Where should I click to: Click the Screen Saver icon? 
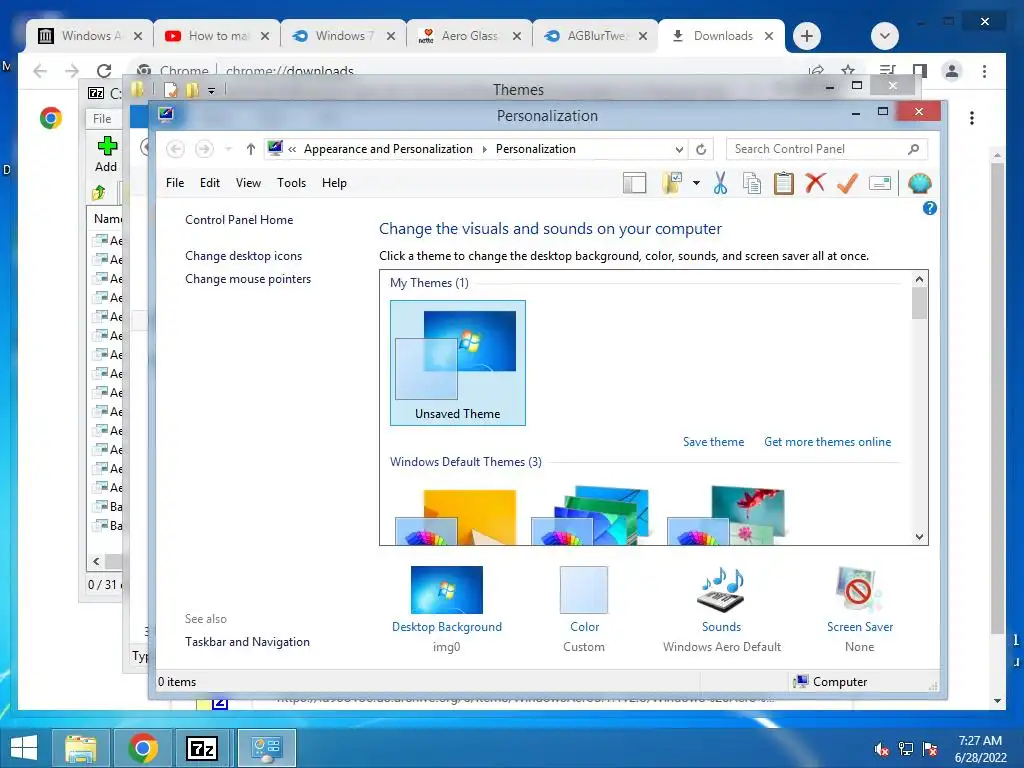(859, 590)
